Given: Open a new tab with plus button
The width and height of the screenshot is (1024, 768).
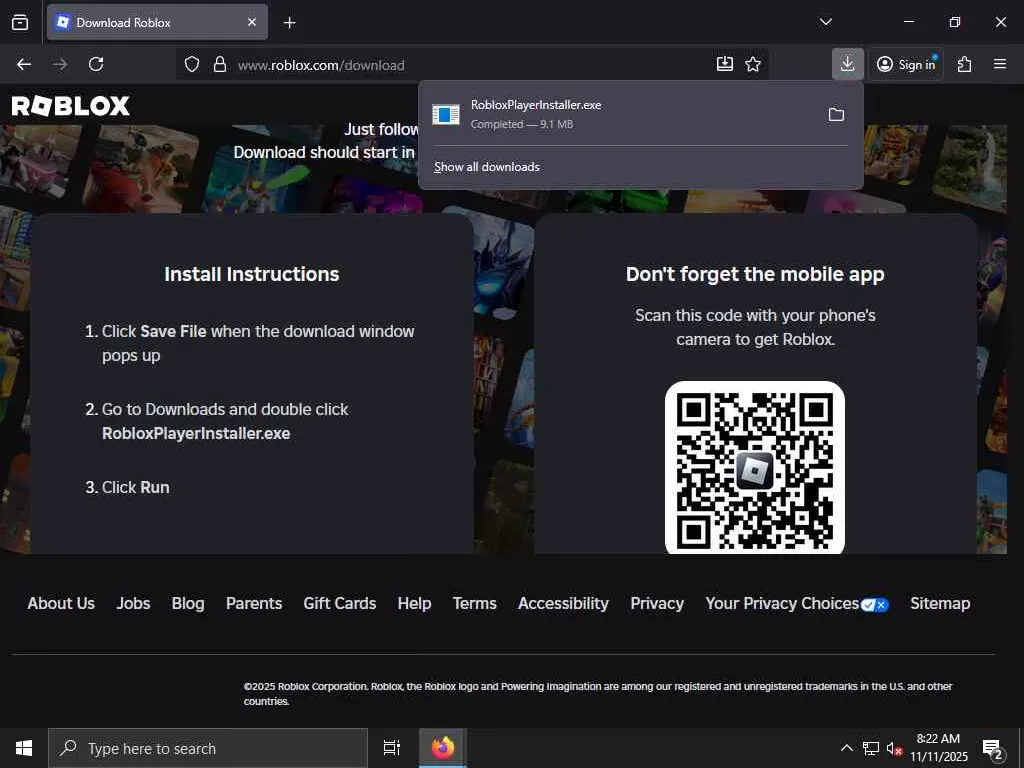Looking at the screenshot, I should point(289,23).
